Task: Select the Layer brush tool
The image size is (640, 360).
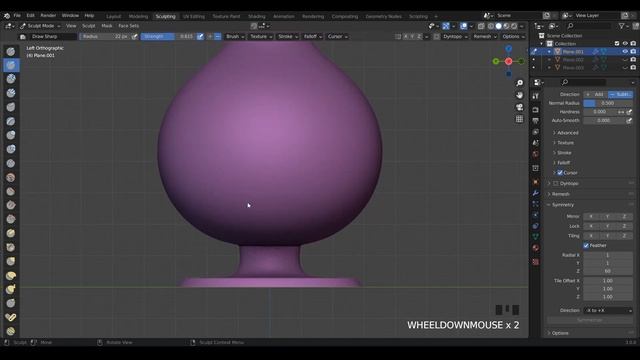Action: click(x=11, y=121)
